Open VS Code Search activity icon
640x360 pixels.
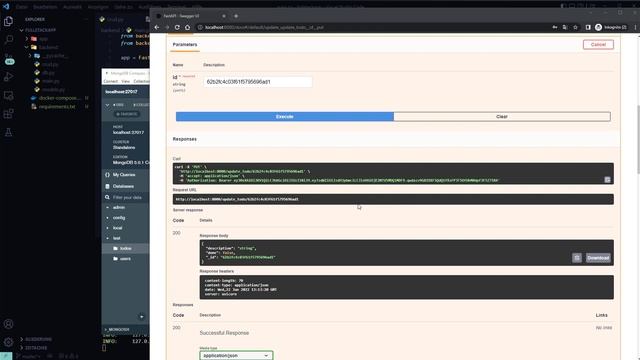(8, 40)
